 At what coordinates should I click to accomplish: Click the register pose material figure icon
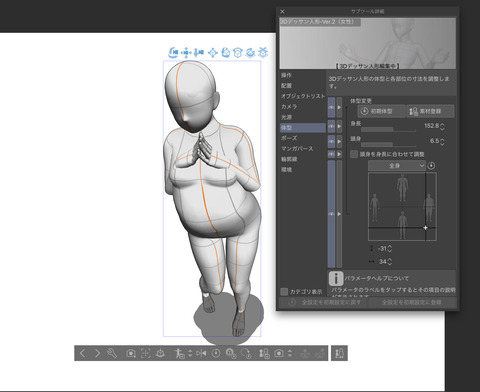180,353
